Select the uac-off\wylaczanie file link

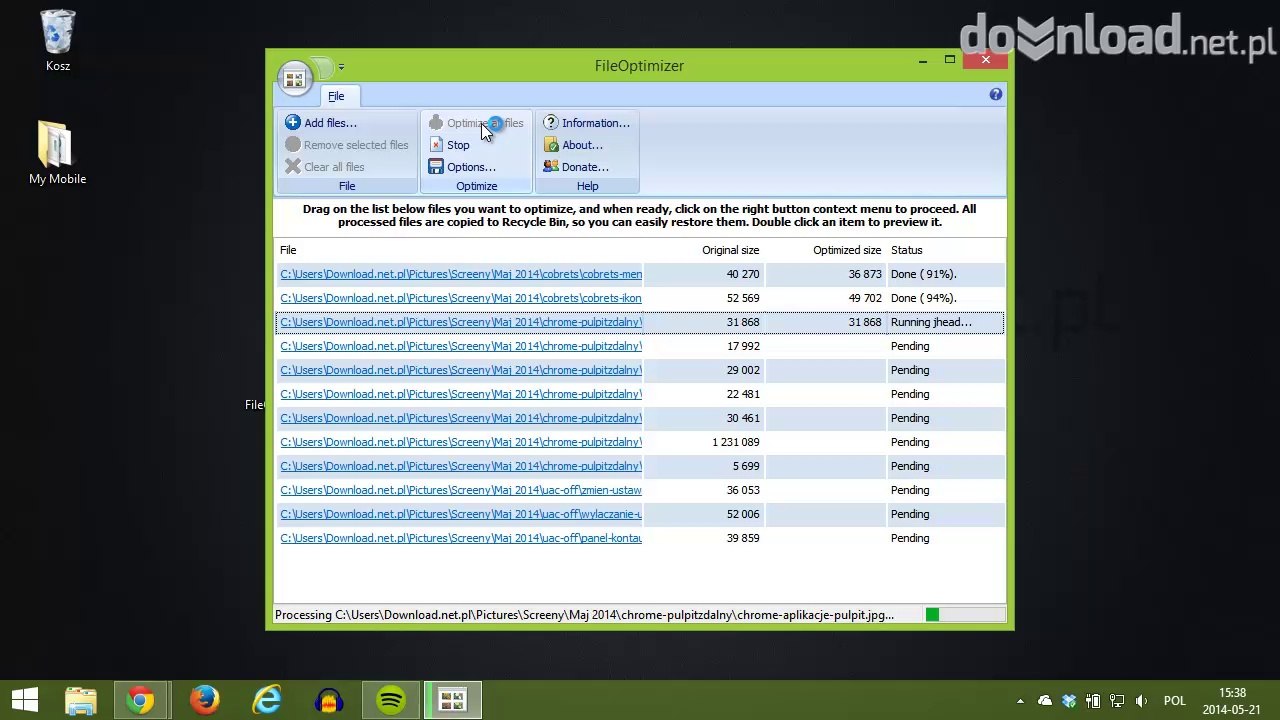(461, 514)
